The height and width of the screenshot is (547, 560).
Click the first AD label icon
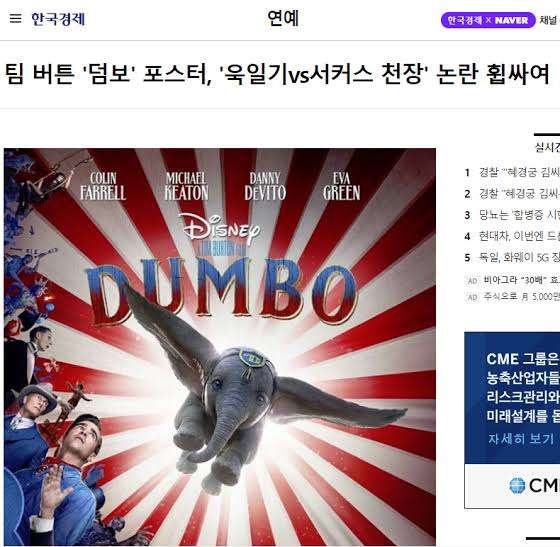pyautogui.click(x=472, y=281)
